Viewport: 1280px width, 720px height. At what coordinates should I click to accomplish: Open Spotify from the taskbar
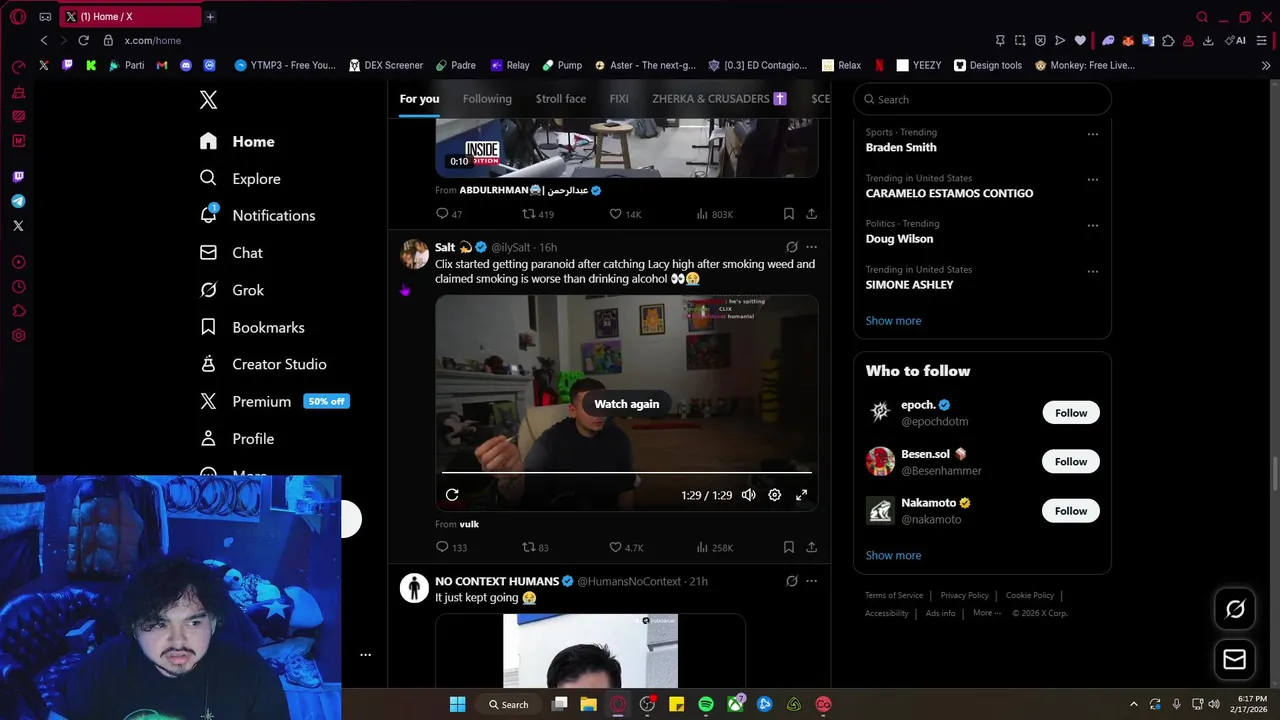[706, 704]
